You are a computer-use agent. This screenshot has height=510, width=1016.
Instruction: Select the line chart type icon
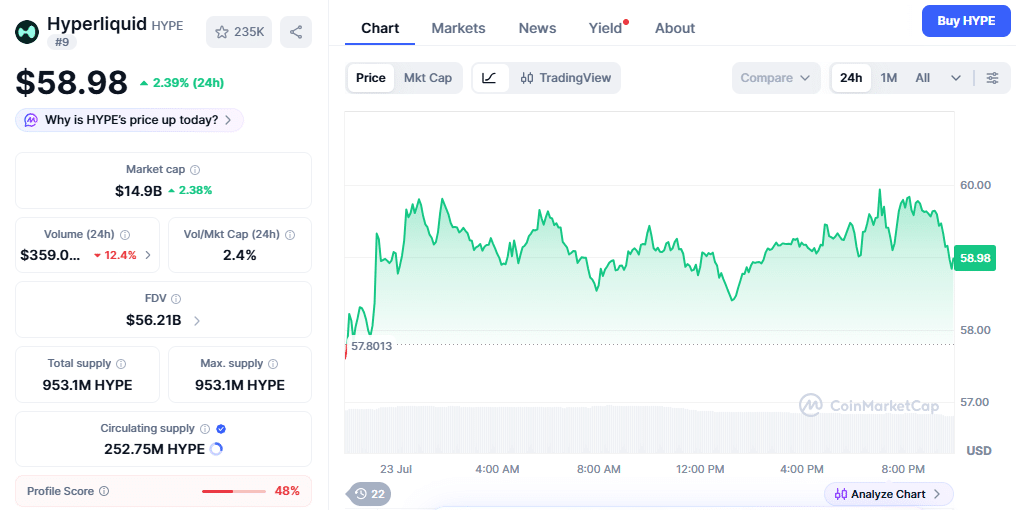[x=490, y=78]
